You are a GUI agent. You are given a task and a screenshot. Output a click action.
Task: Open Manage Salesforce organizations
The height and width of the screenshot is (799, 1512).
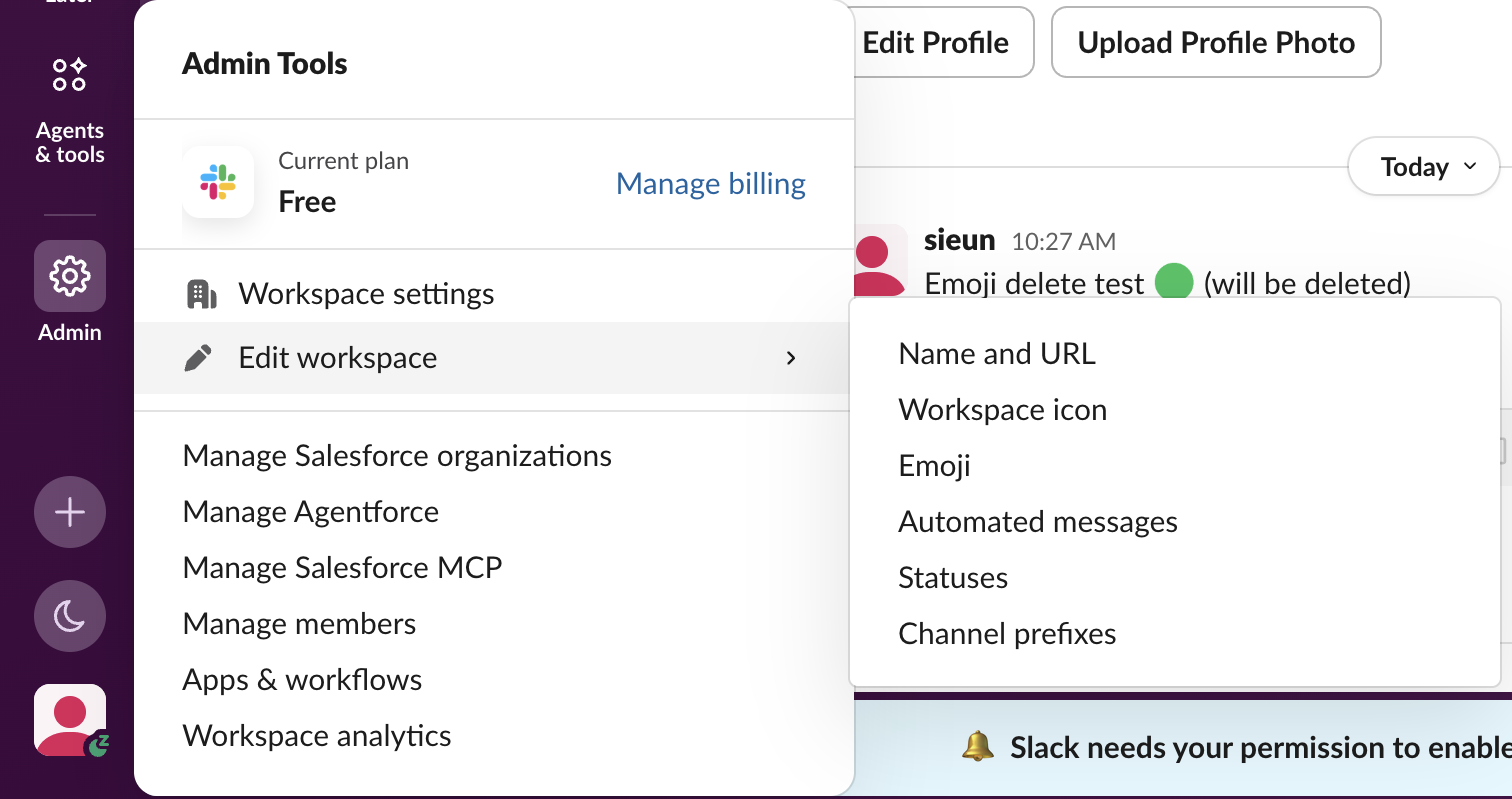coord(494,456)
